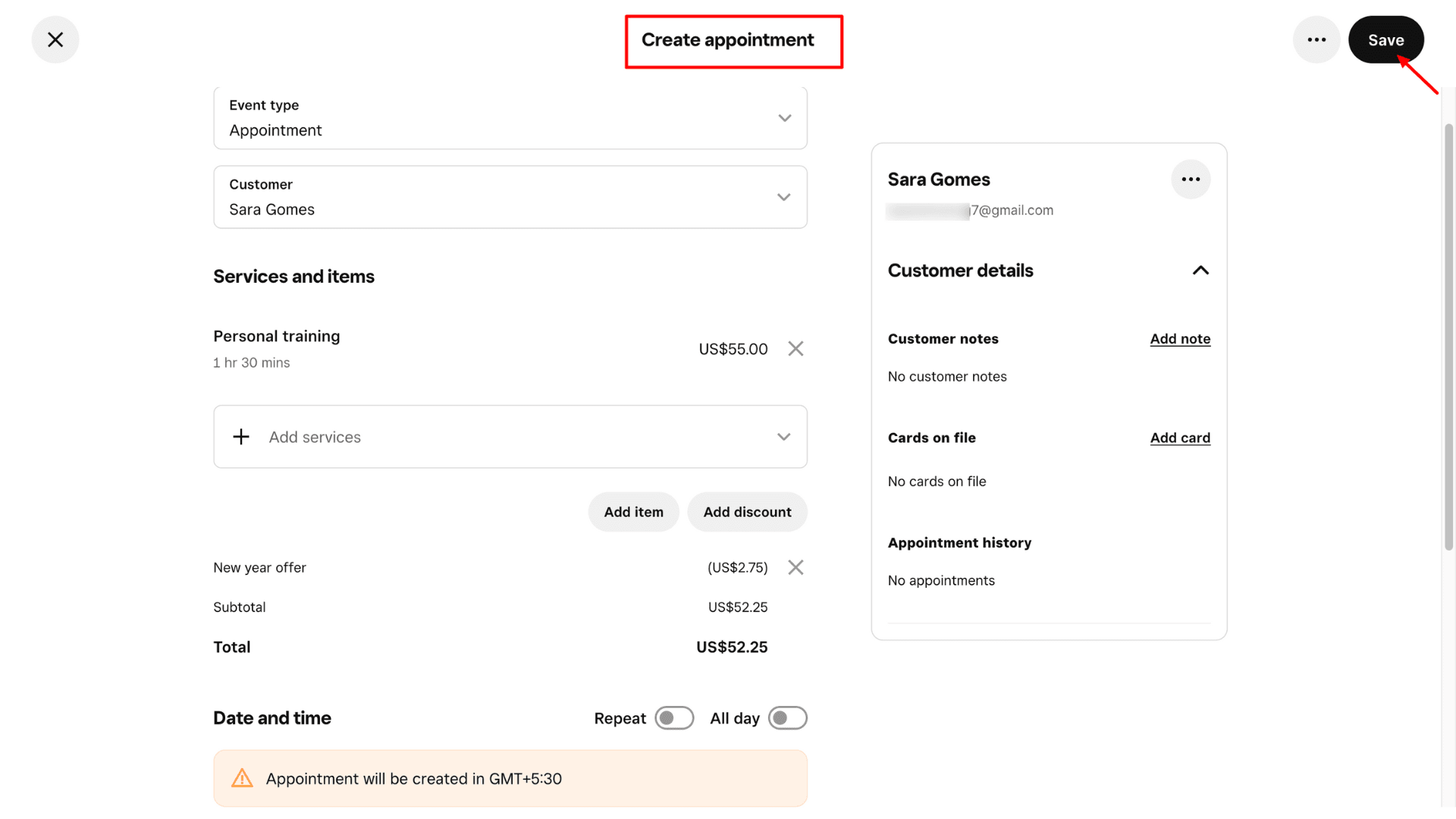Open Sara Gomes card options menu
Image resolution: width=1456 pixels, height=819 pixels.
(1191, 180)
